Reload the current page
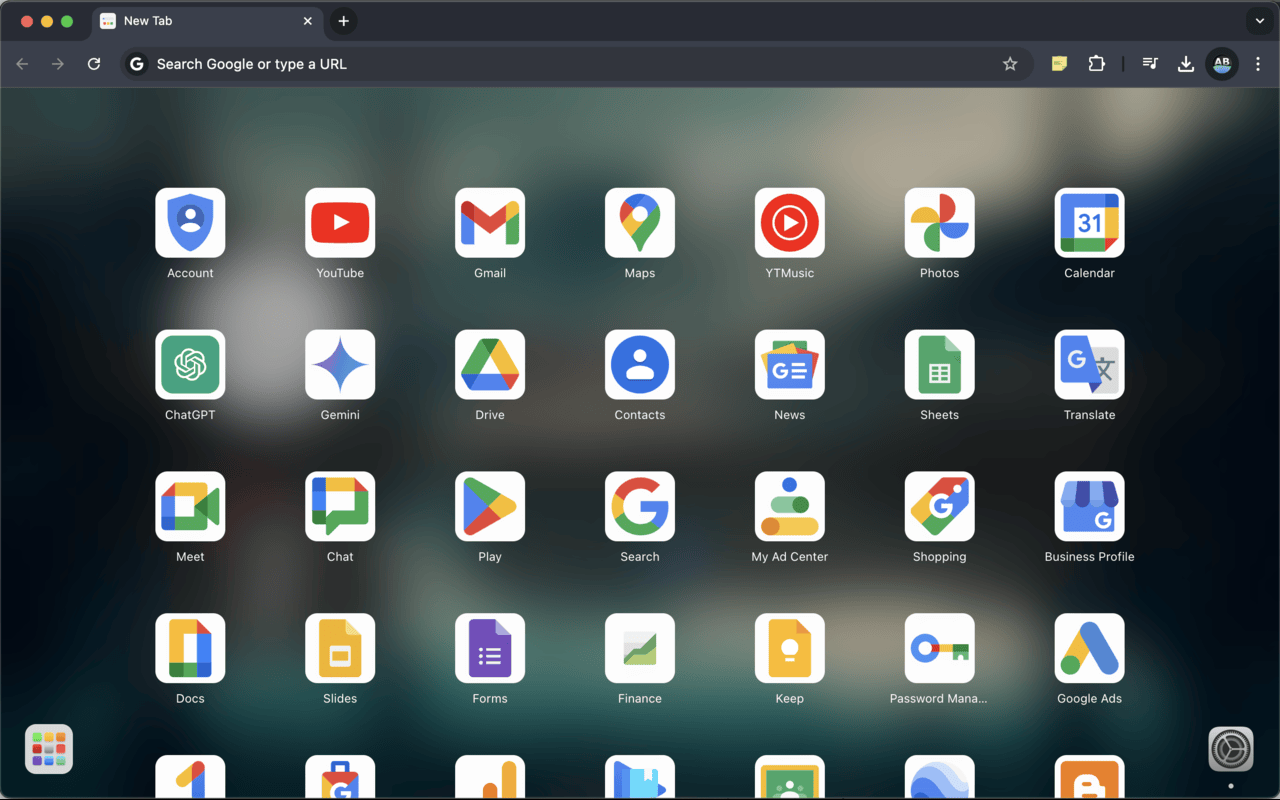 point(94,64)
